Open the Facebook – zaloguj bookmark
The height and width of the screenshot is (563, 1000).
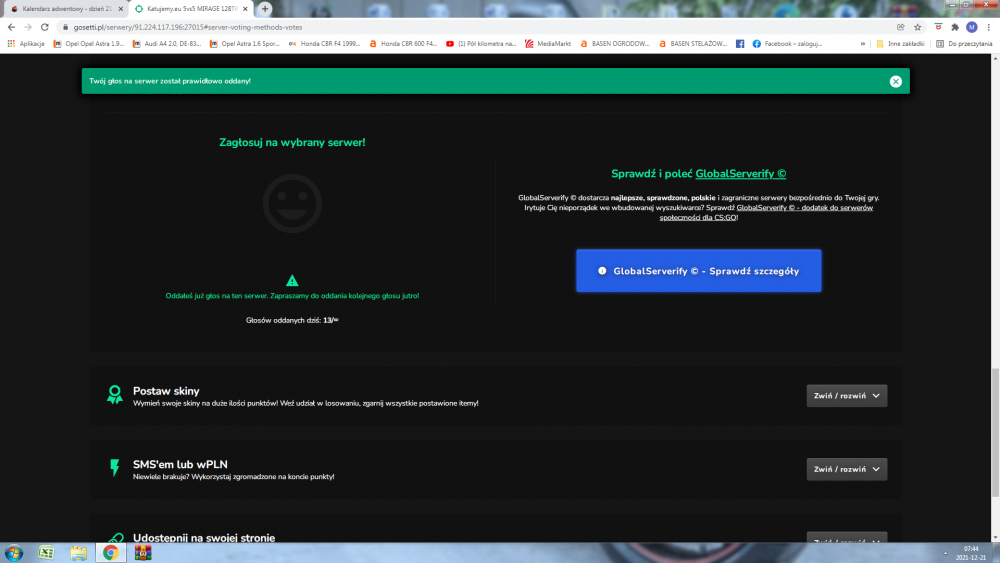point(788,44)
